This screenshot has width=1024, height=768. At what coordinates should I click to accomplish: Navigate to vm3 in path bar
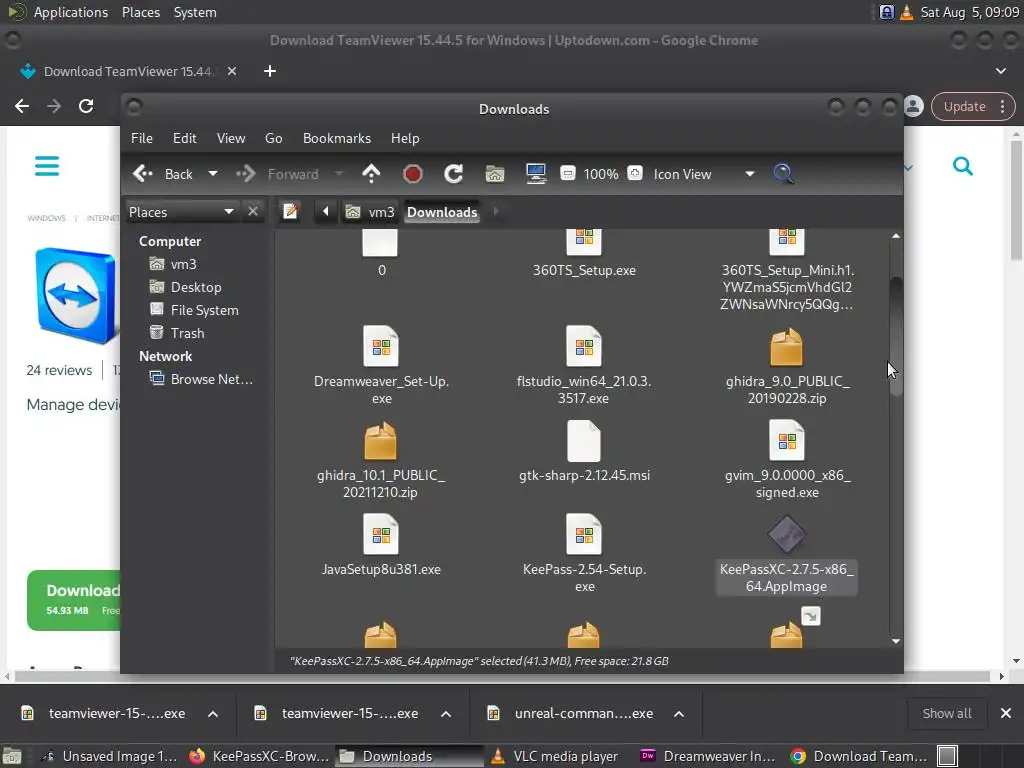pos(370,212)
